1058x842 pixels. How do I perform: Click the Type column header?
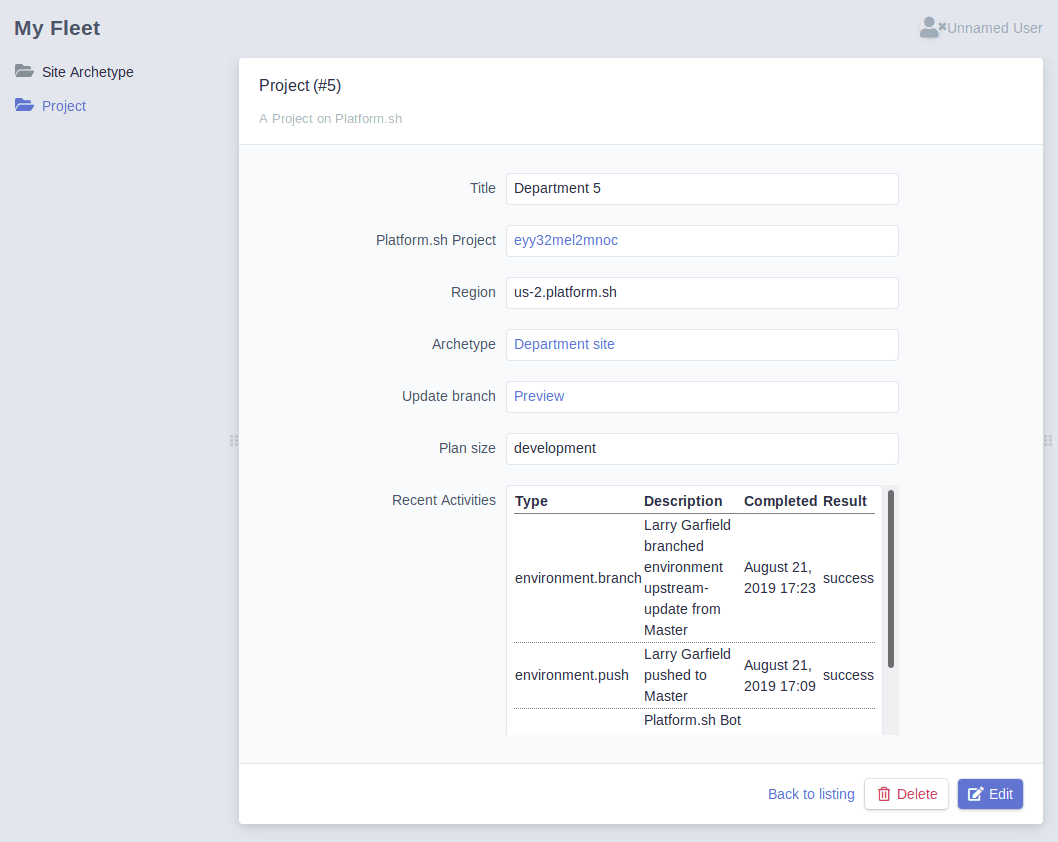[x=531, y=501]
